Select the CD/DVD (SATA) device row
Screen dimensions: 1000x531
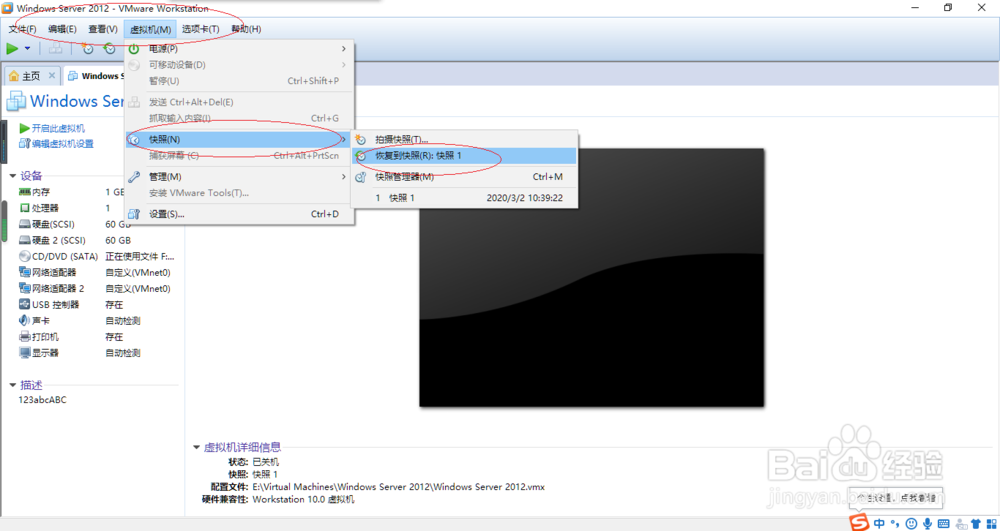96,256
